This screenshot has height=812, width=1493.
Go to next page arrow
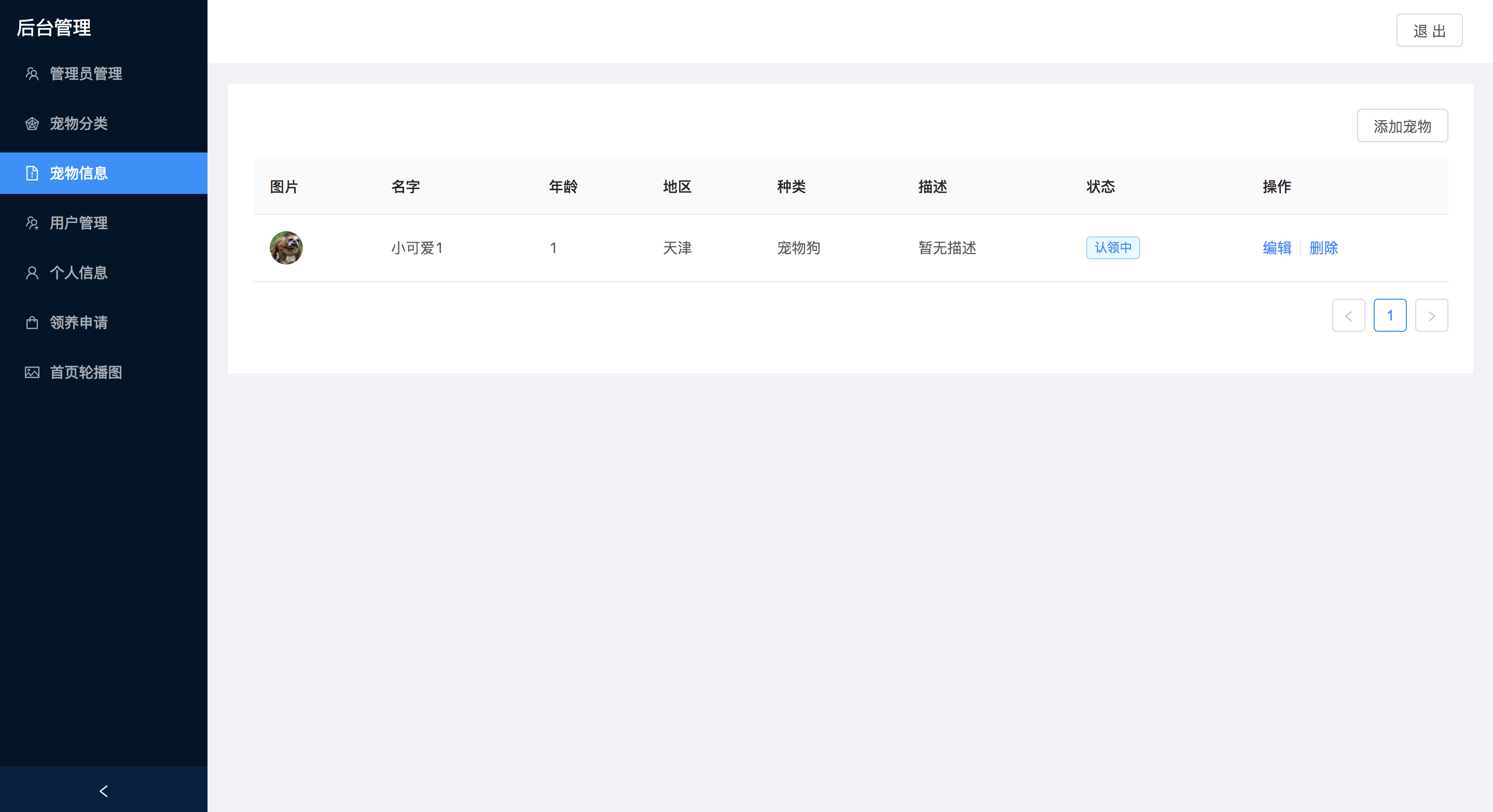[x=1431, y=316]
